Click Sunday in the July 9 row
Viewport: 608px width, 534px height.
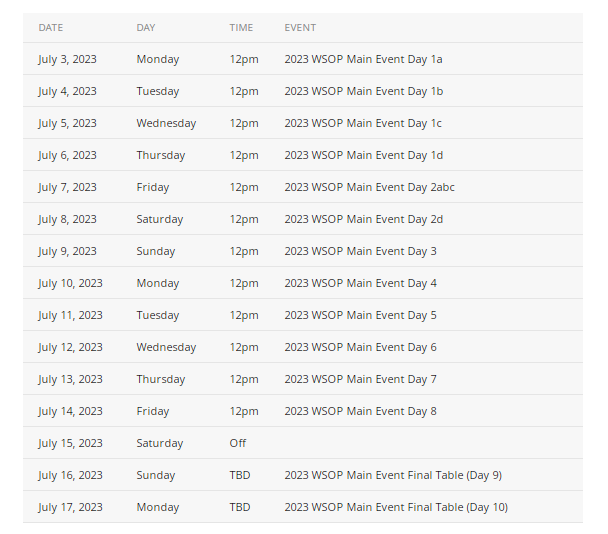tap(156, 251)
